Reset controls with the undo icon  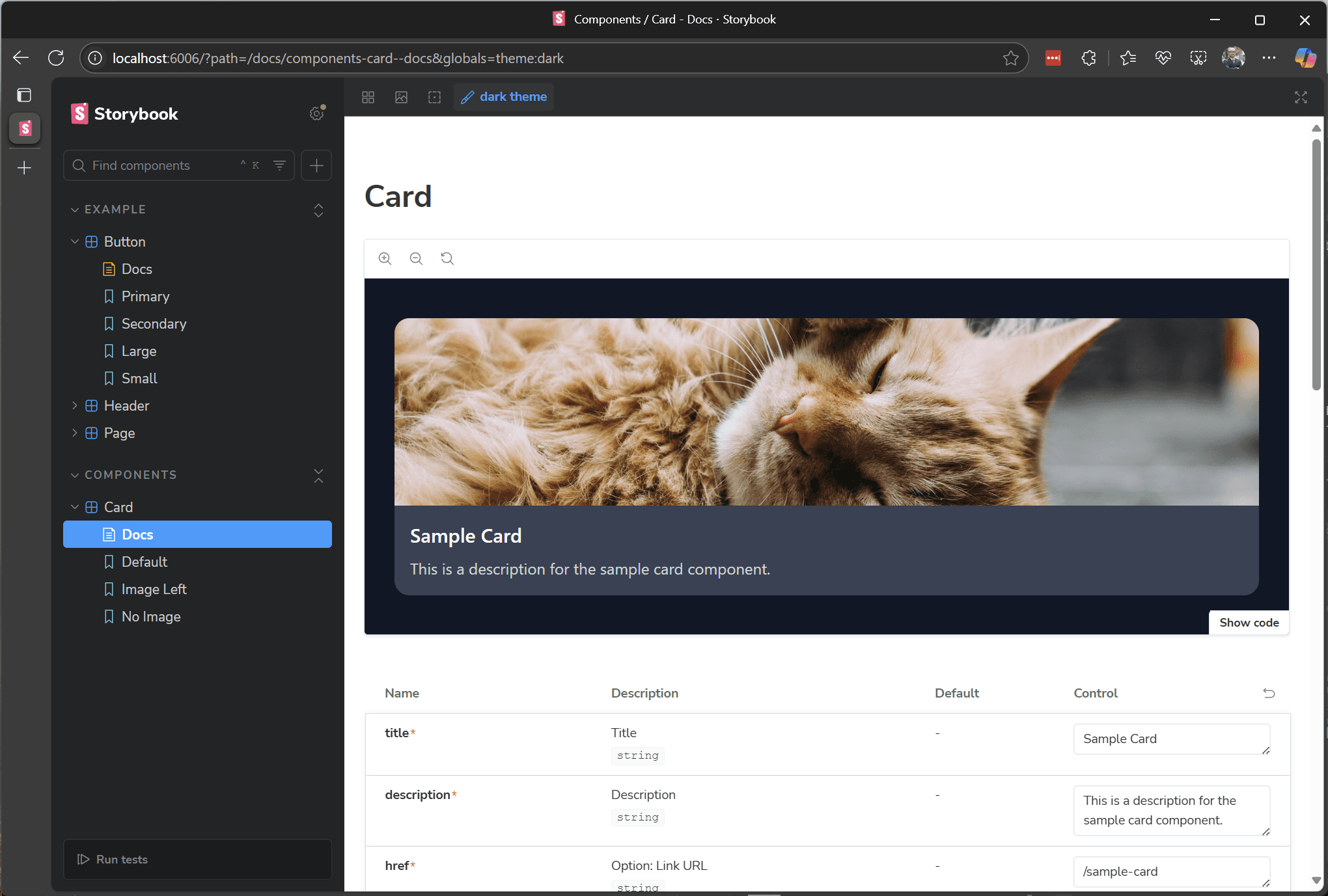[x=1269, y=693]
